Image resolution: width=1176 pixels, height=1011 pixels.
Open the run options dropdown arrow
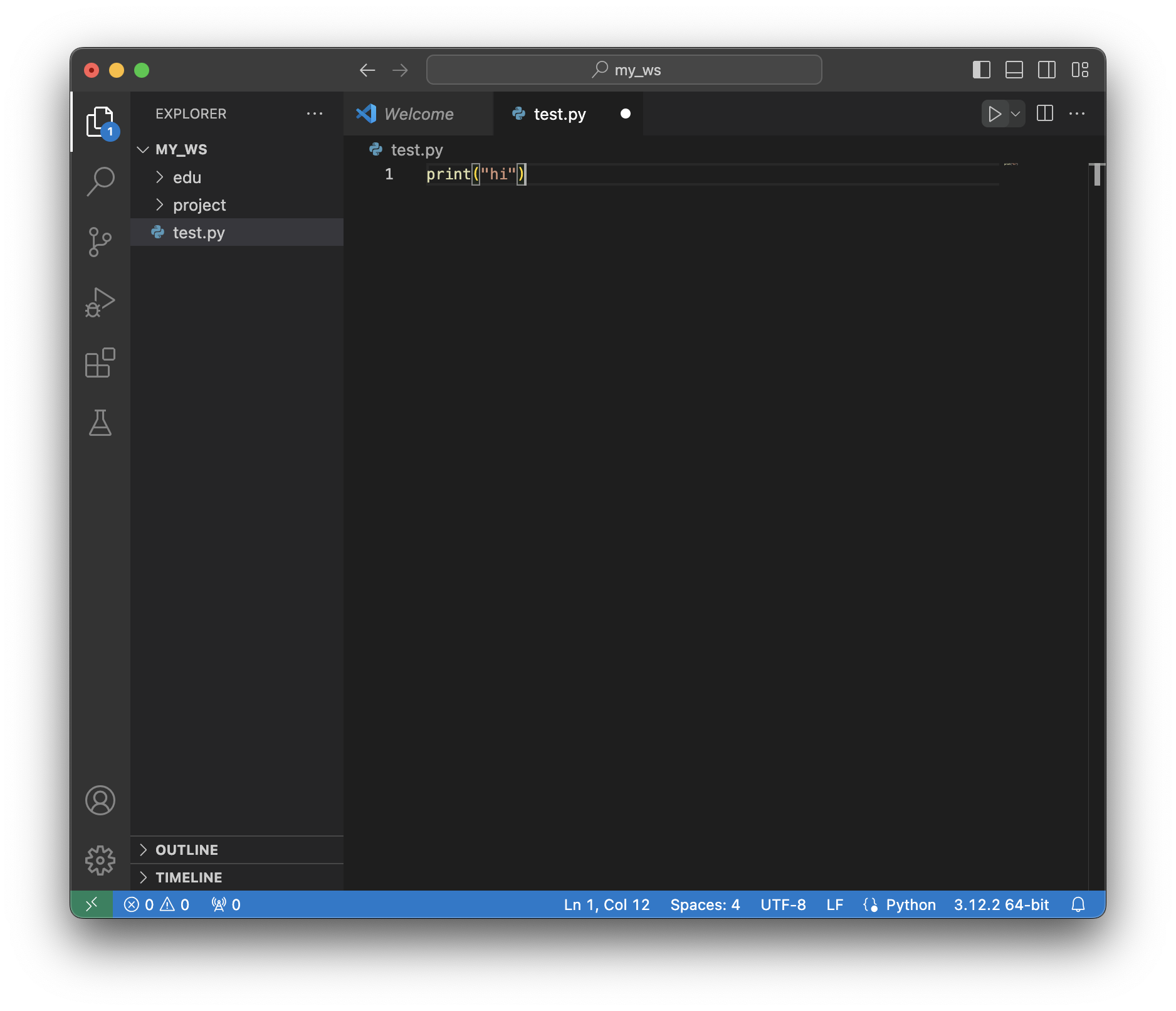pos(1016,114)
